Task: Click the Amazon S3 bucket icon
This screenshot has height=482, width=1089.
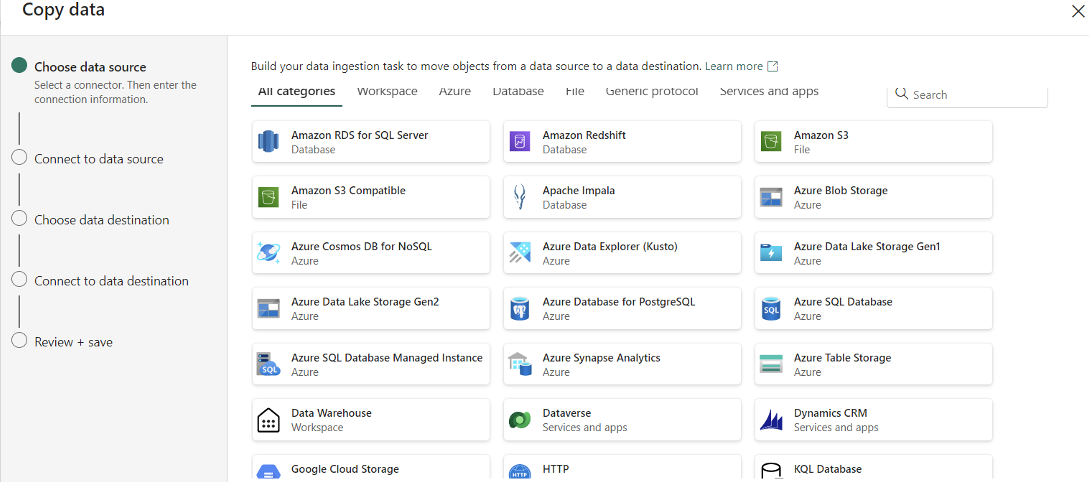Action: (770, 142)
